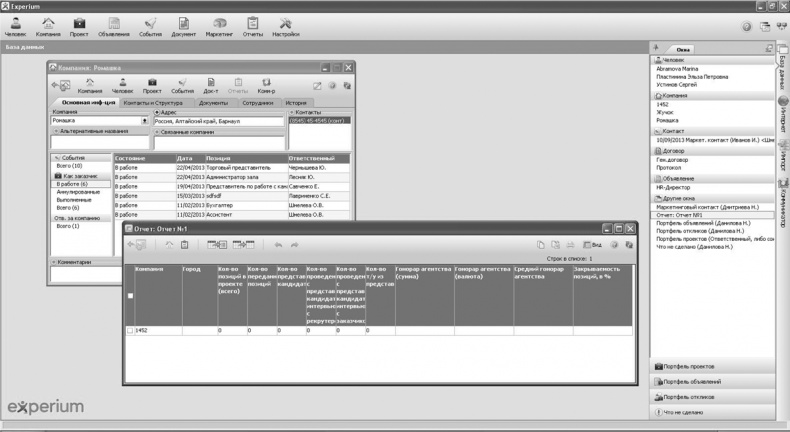Image resolution: width=790 pixels, height=432 pixels.
Task: Open the Проект briefcase icon in main toolbar
Action: 79,25
